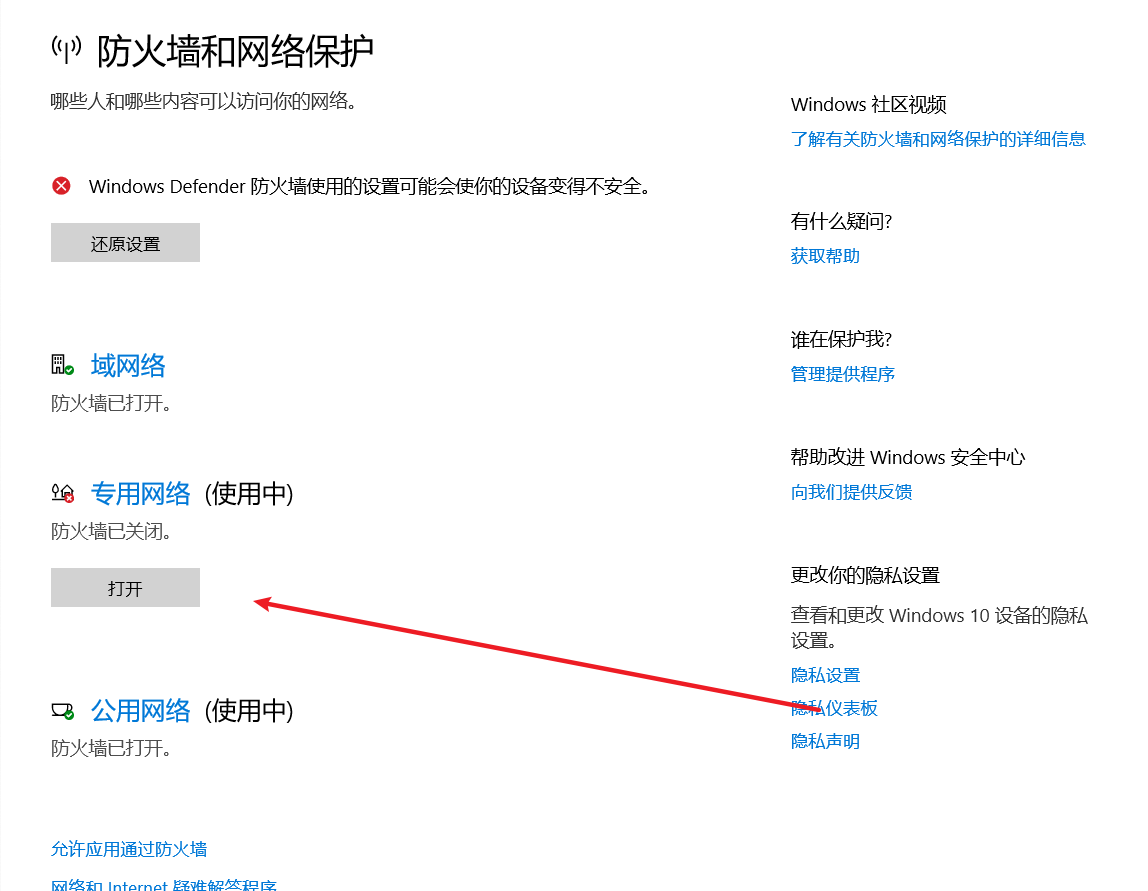Click 向我们提供反馈 link
The image size is (1148, 891).
pos(851,492)
